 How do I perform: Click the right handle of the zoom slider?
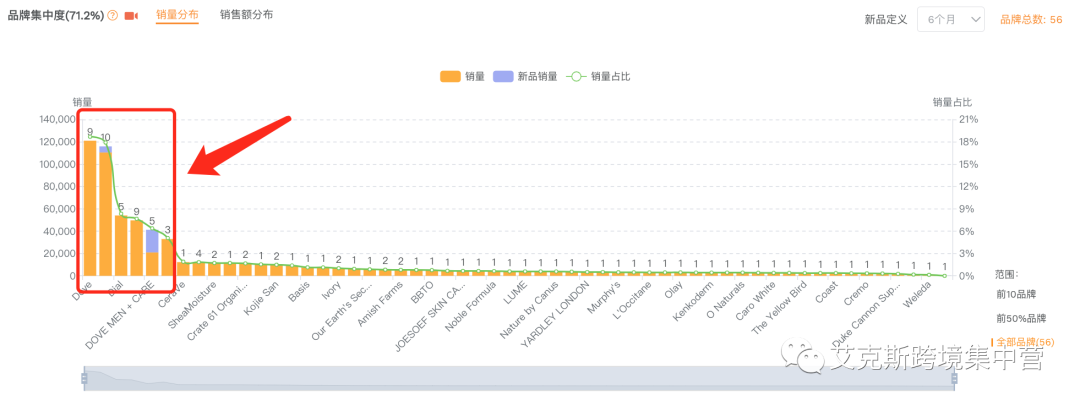[x=954, y=378]
